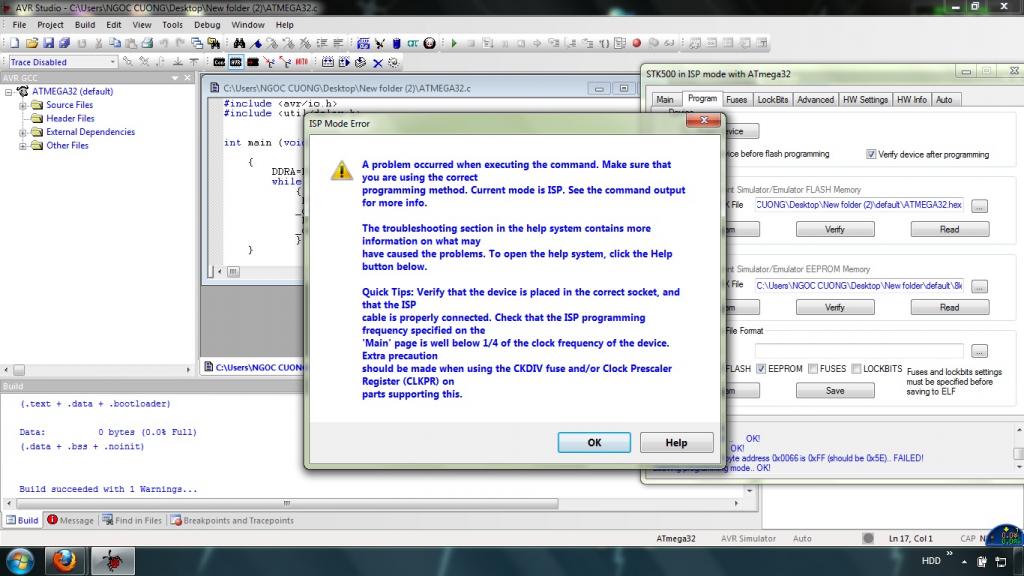
Task: Toggle 'Verify device after programming' checkbox
Action: (871, 154)
